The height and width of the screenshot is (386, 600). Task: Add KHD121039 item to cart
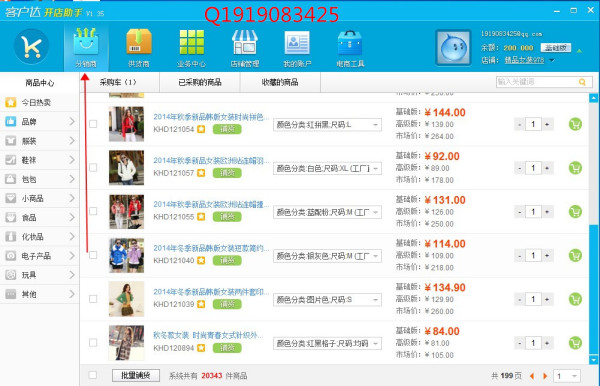tap(575, 299)
